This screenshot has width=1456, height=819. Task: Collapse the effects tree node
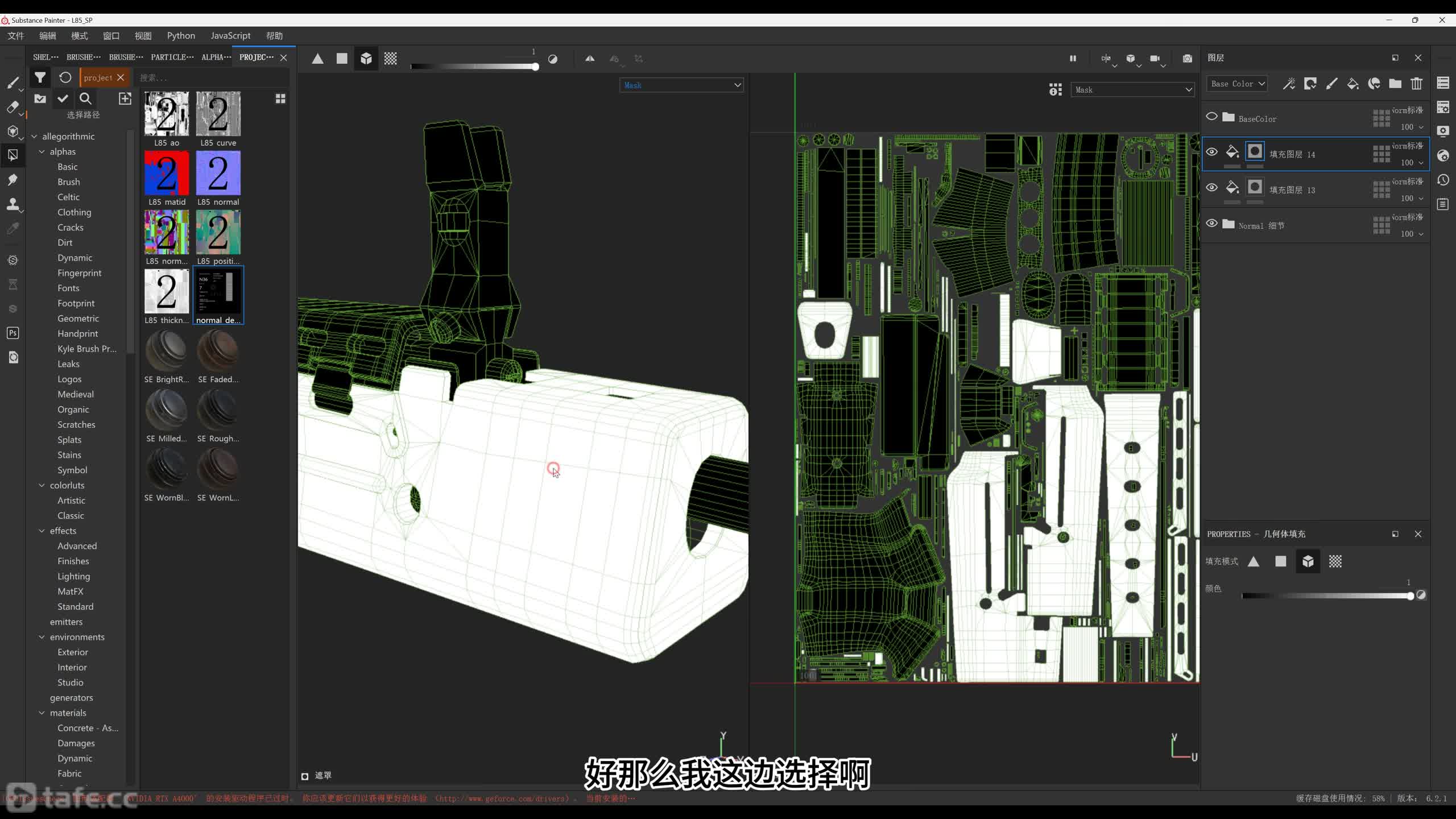(x=42, y=531)
